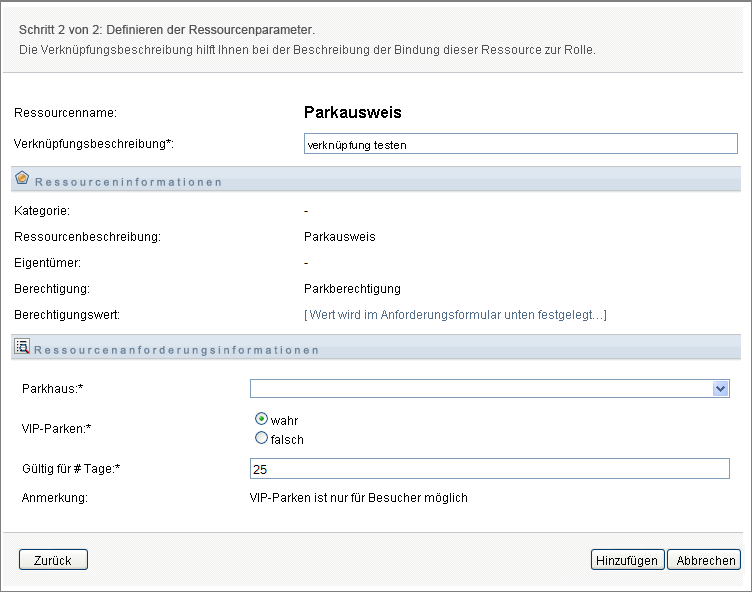The width and height of the screenshot is (752, 592).
Task: Open the 'Wert wird im Anforderungsformular' link
Action: (x=455, y=315)
